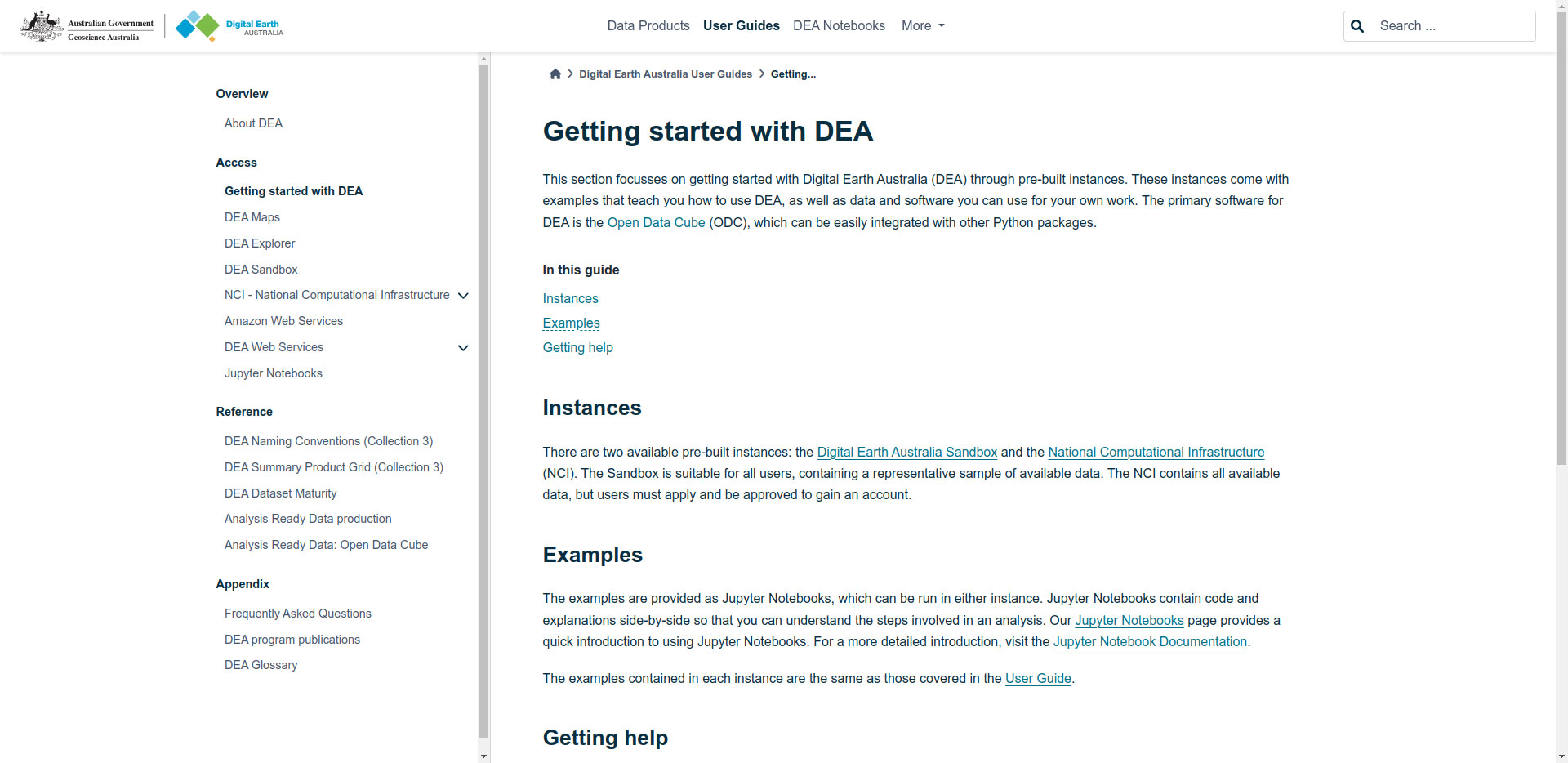Image resolution: width=1568 pixels, height=763 pixels.
Task: Open the Data Products menu item
Action: coord(648,26)
